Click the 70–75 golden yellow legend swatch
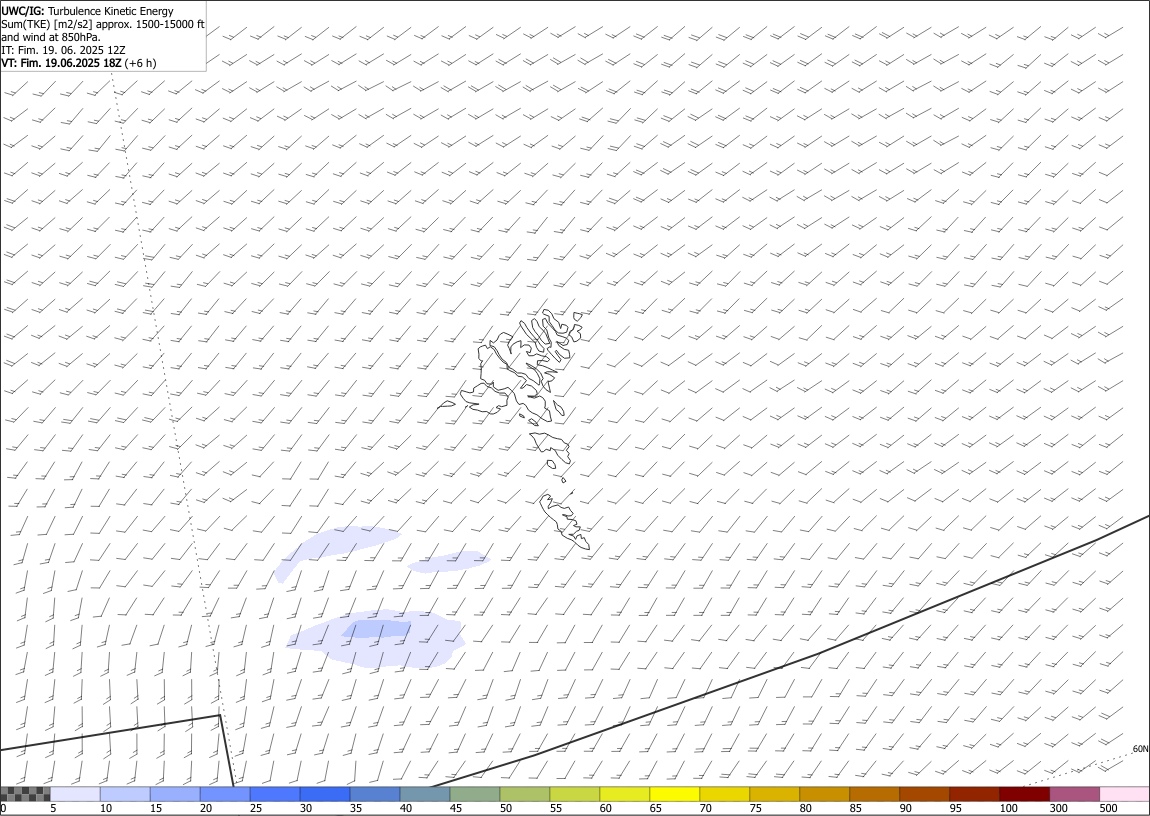The height and width of the screenshot is (816, 1150). (x=725, y=794)
